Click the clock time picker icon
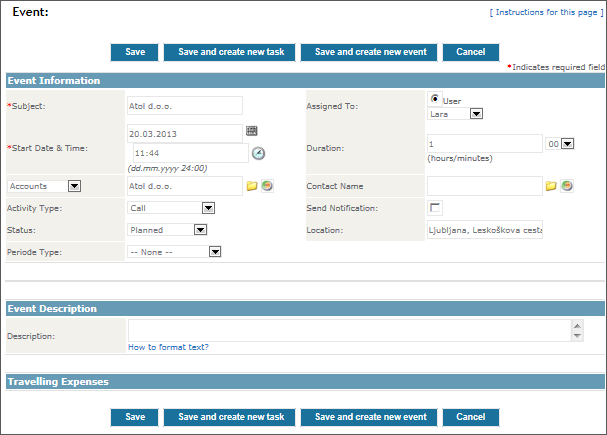This screenshot has width=607, height=435. click(258, 153)
